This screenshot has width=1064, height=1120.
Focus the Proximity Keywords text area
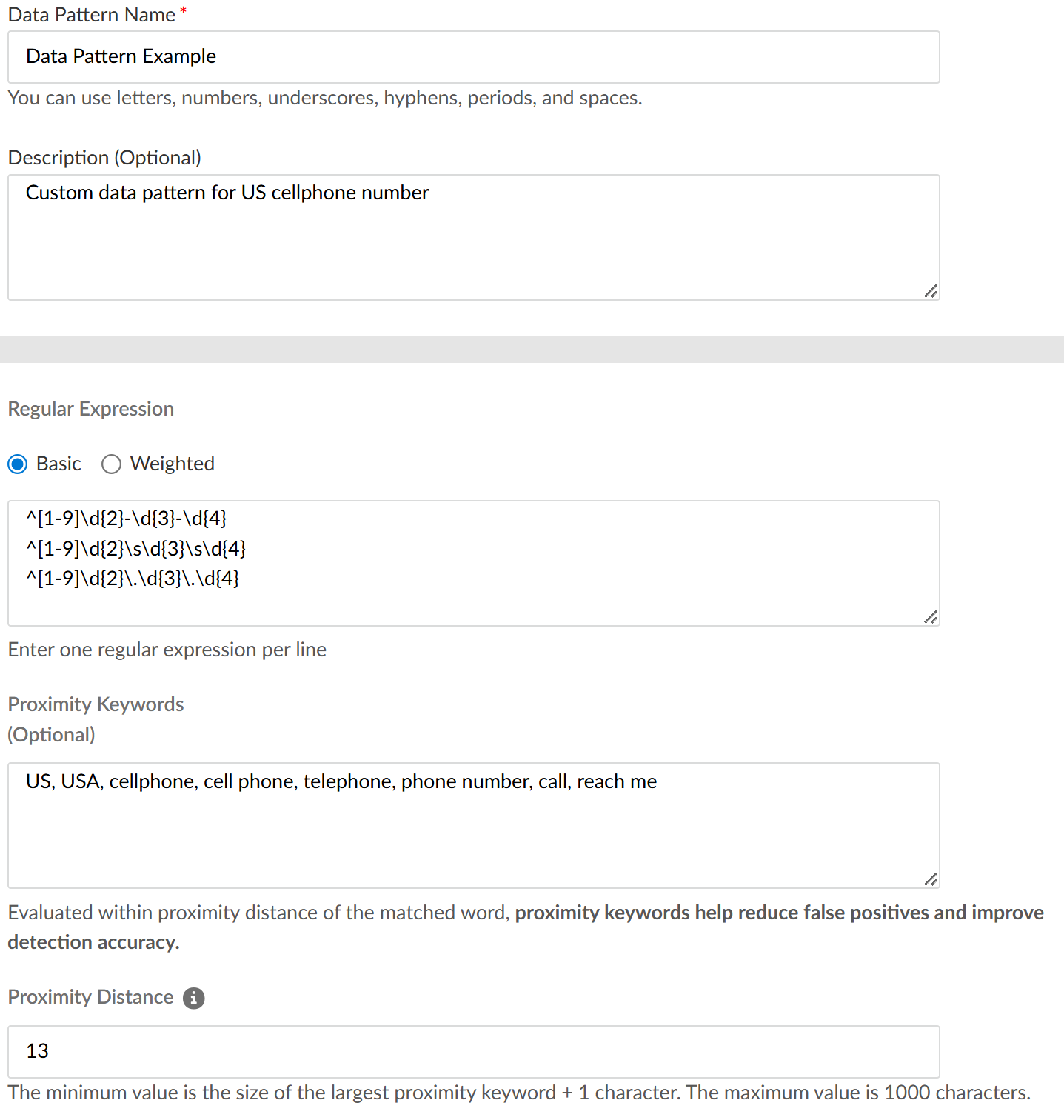[474, 830]
